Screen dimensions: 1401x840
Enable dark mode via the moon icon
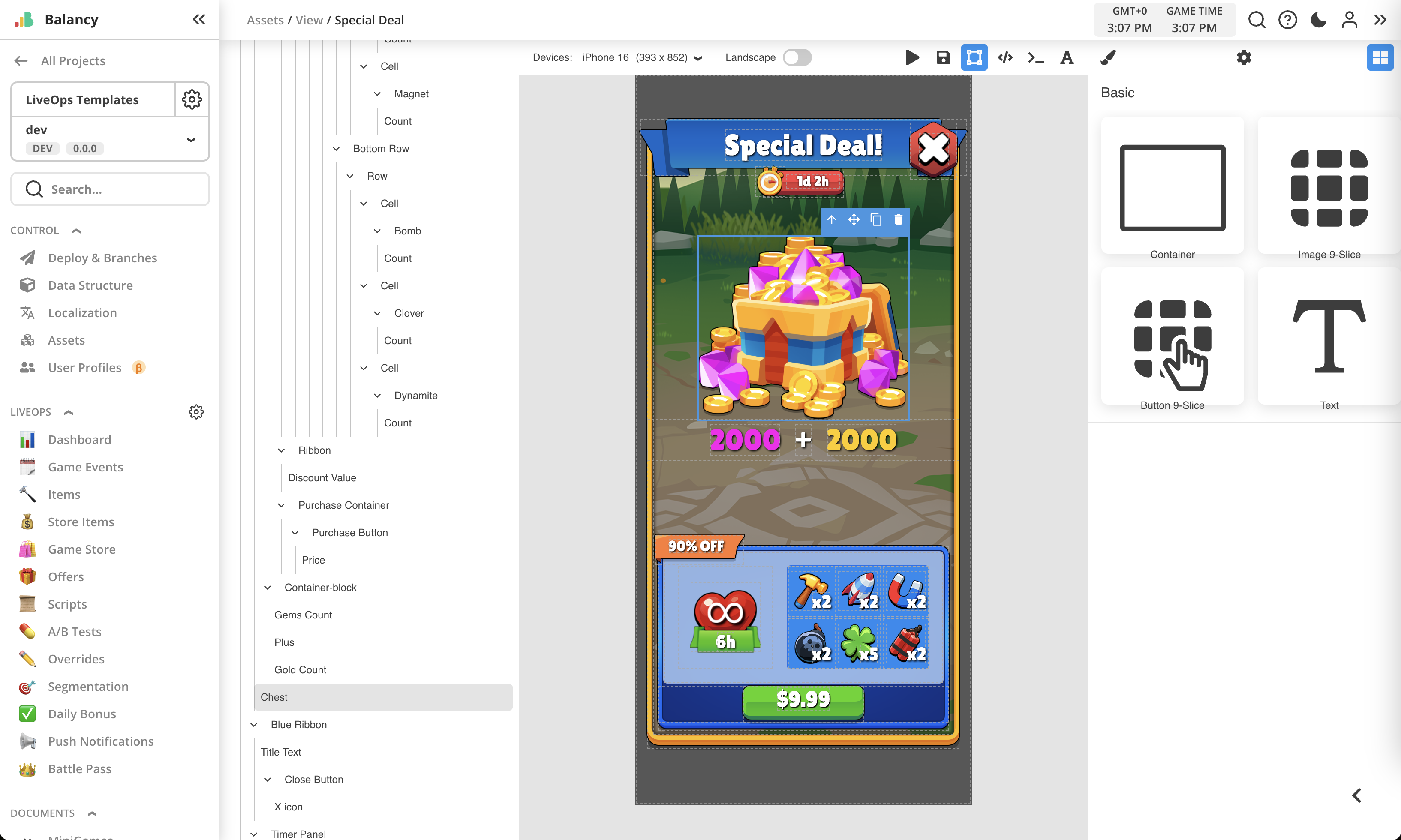(1318, 20)
